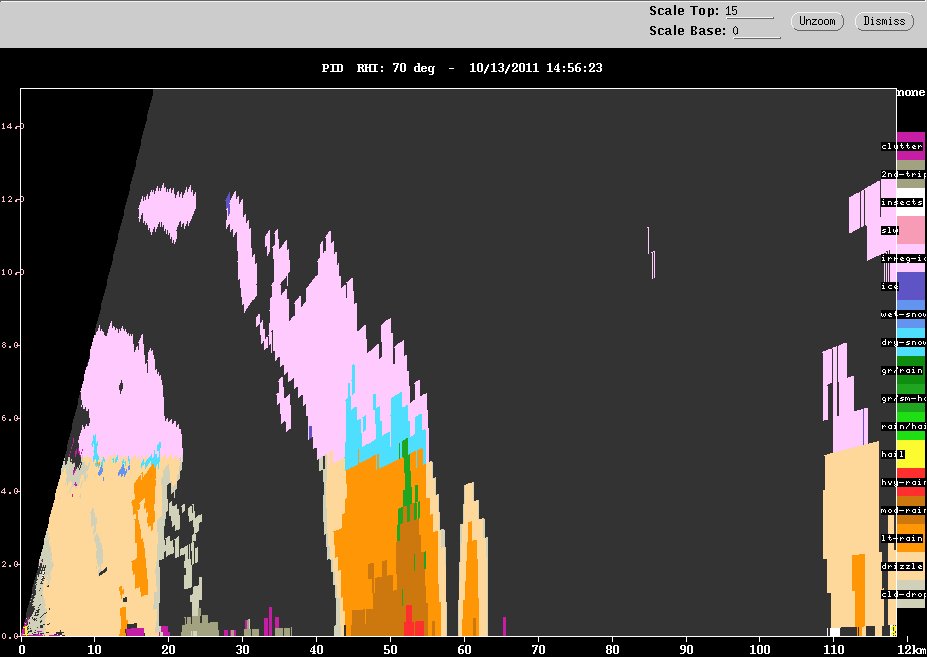The width and height of the screenshot is (927, 657).
Task: Select the clutter magenta legend swatch
Action: (910, 146)
